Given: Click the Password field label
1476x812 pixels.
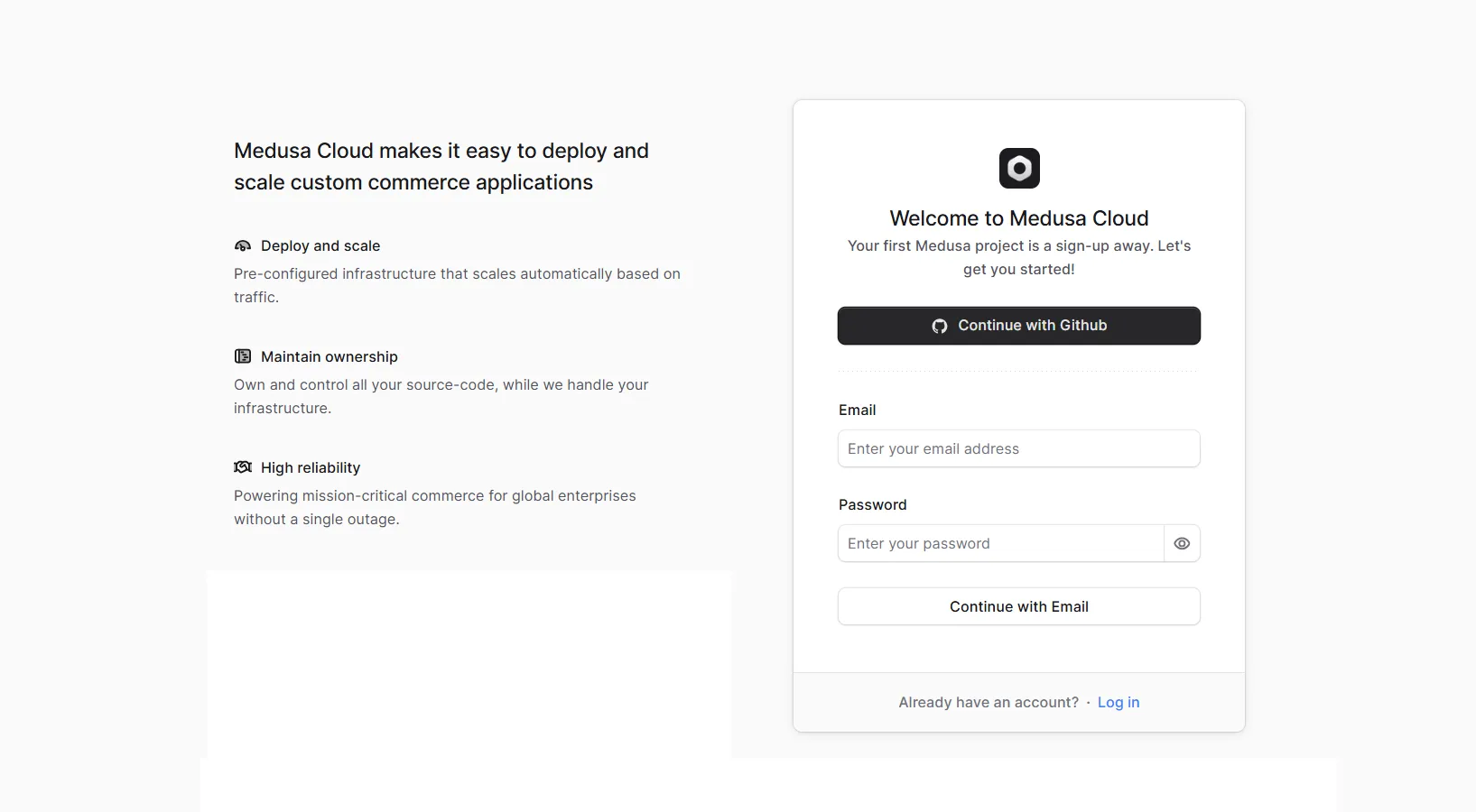Looking at the screenshot, I should (x=872, y=504).
